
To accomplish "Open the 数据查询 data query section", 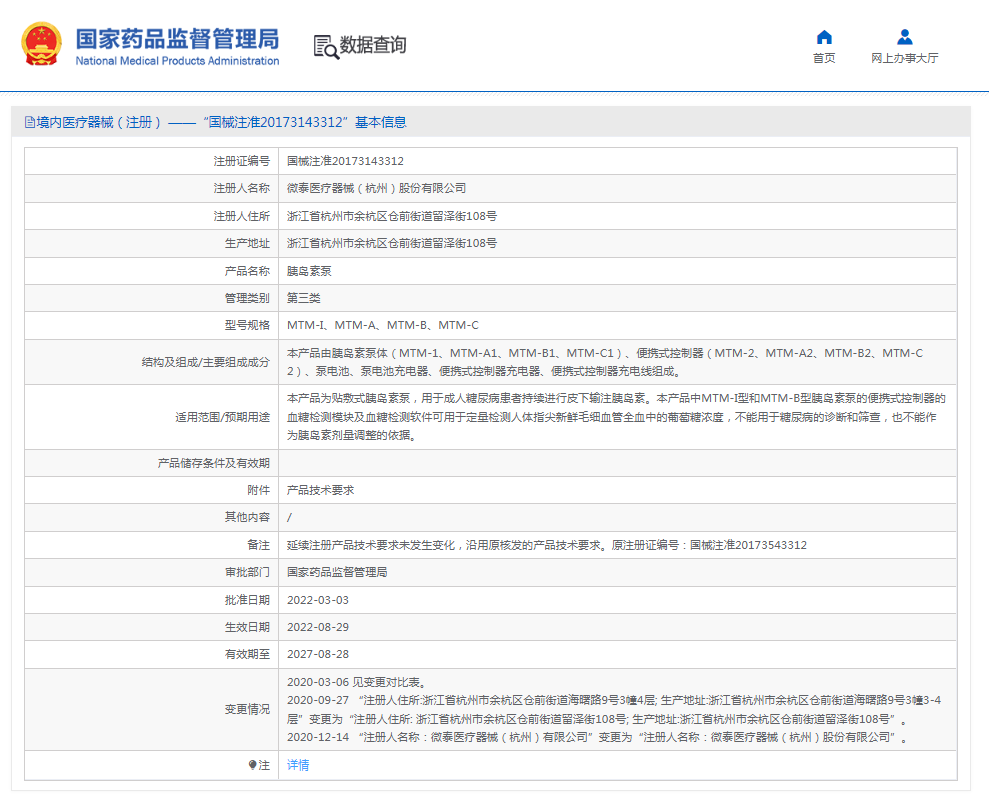I will [x=374, y=44].
